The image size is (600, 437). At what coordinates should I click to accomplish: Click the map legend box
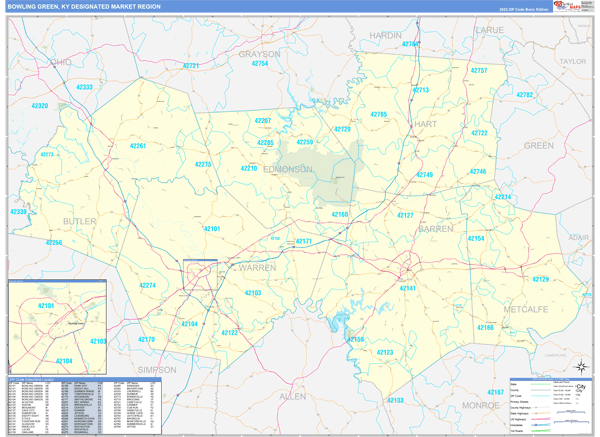550,406
